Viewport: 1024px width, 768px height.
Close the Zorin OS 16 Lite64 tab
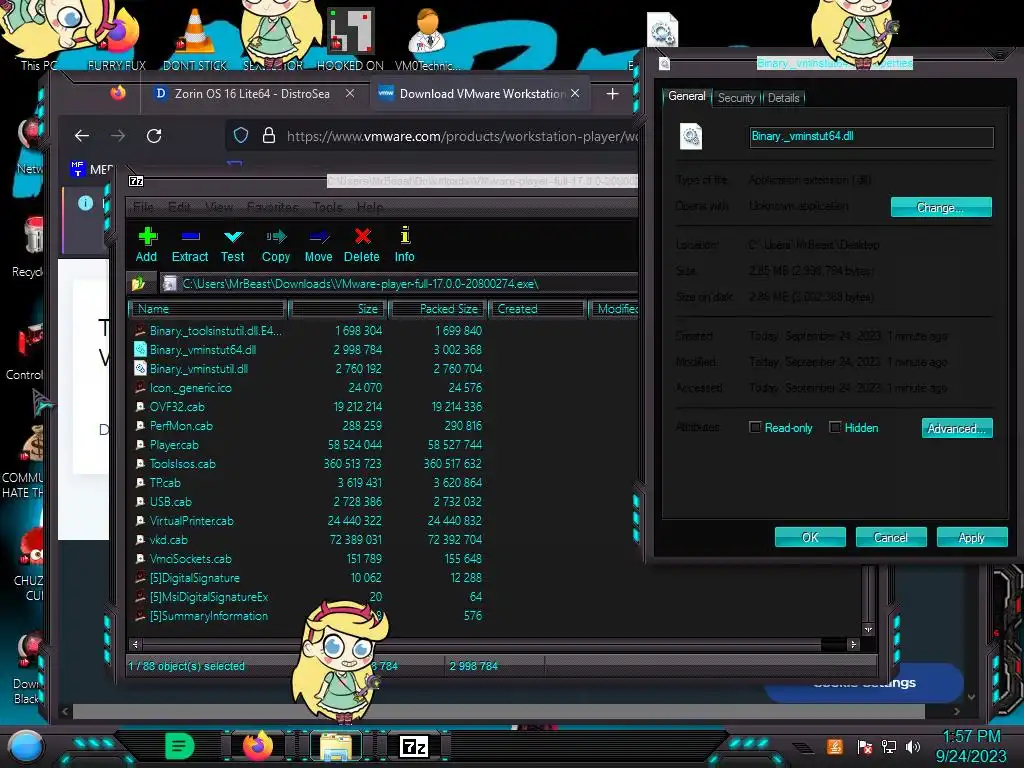coord(350,93)
